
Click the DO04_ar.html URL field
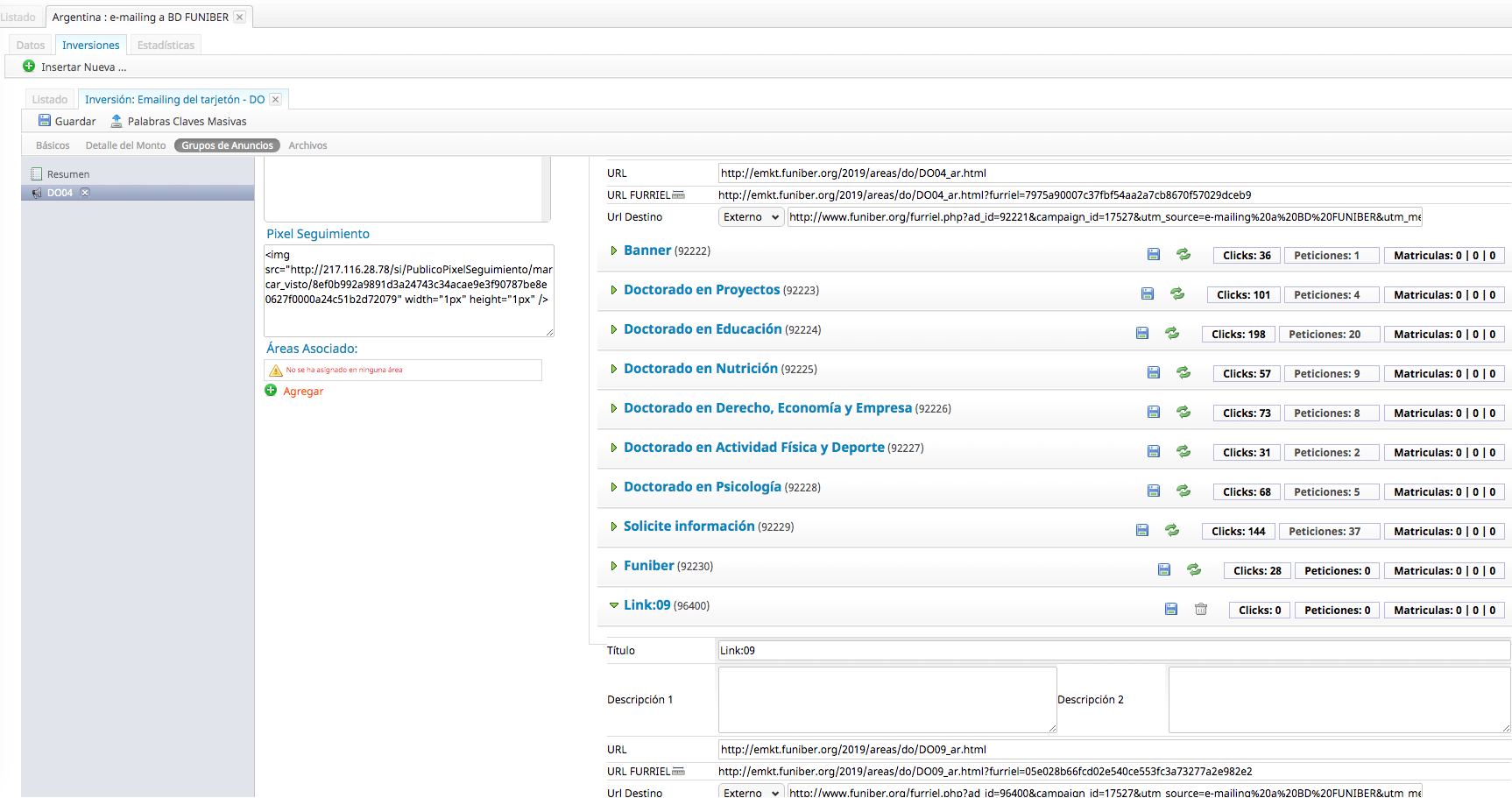1114,173
